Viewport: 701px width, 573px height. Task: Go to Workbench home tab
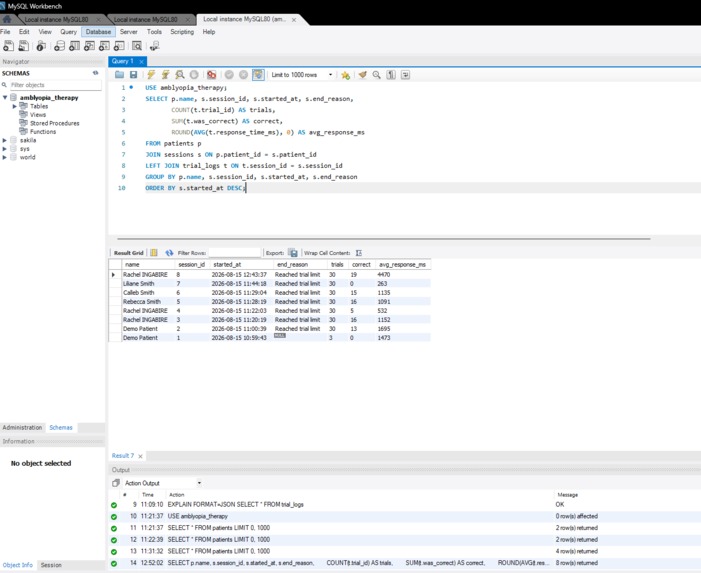pyautogui.click(x=7, y=19)
